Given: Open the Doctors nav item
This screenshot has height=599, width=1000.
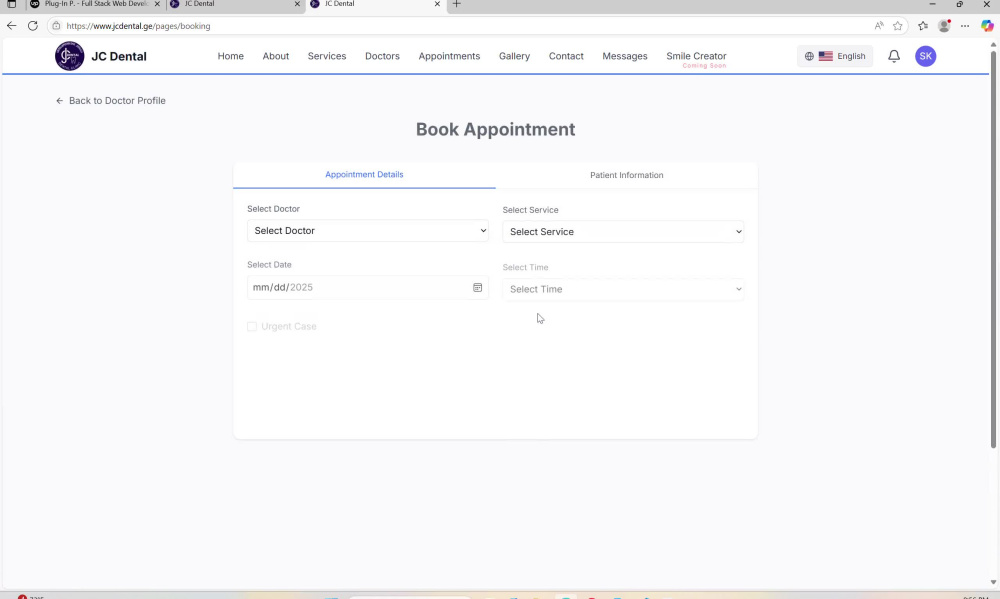Looking at the screenshot, I should (x=382, y=56).
